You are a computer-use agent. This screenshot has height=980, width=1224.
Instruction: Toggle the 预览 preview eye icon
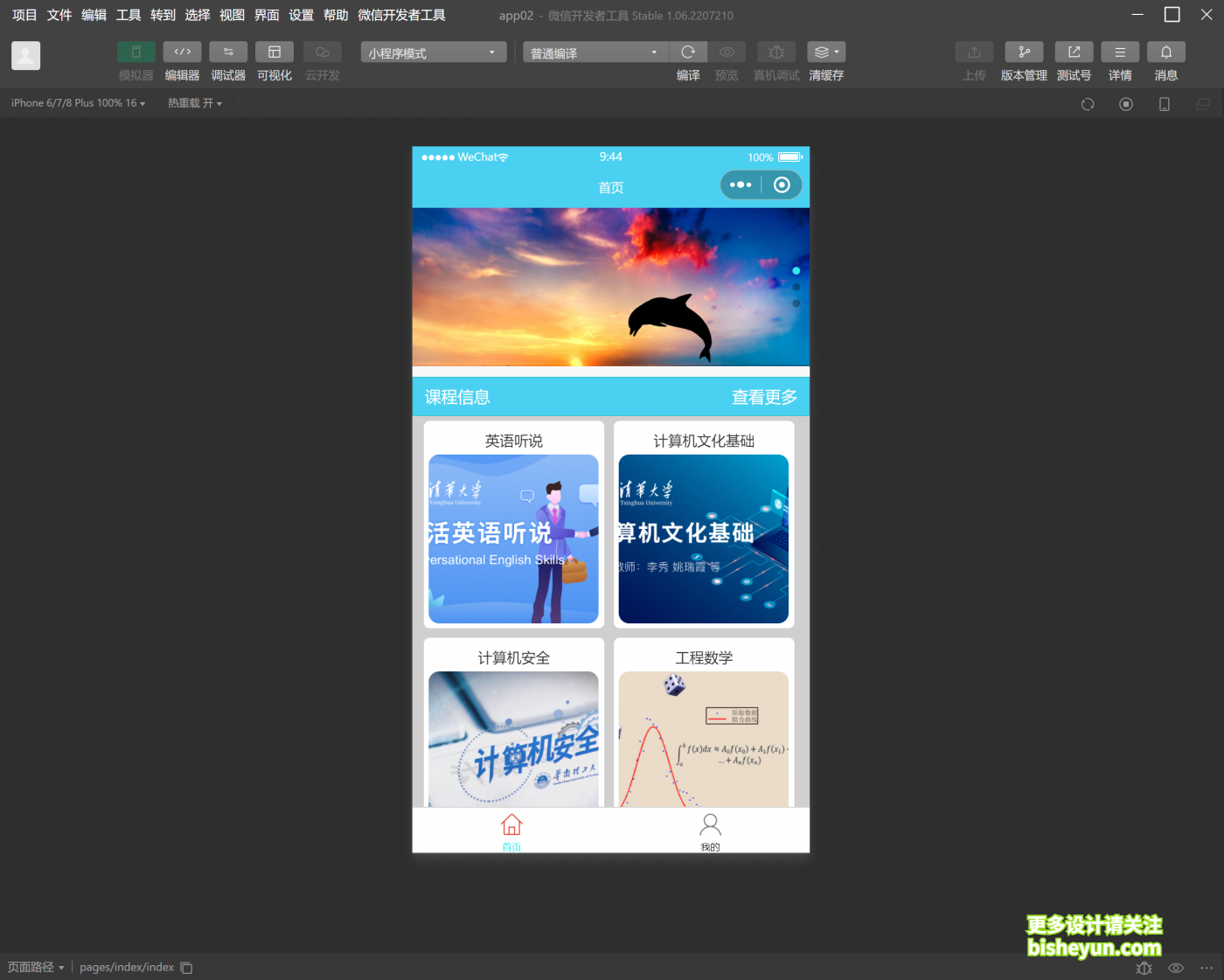pos(727,52)
